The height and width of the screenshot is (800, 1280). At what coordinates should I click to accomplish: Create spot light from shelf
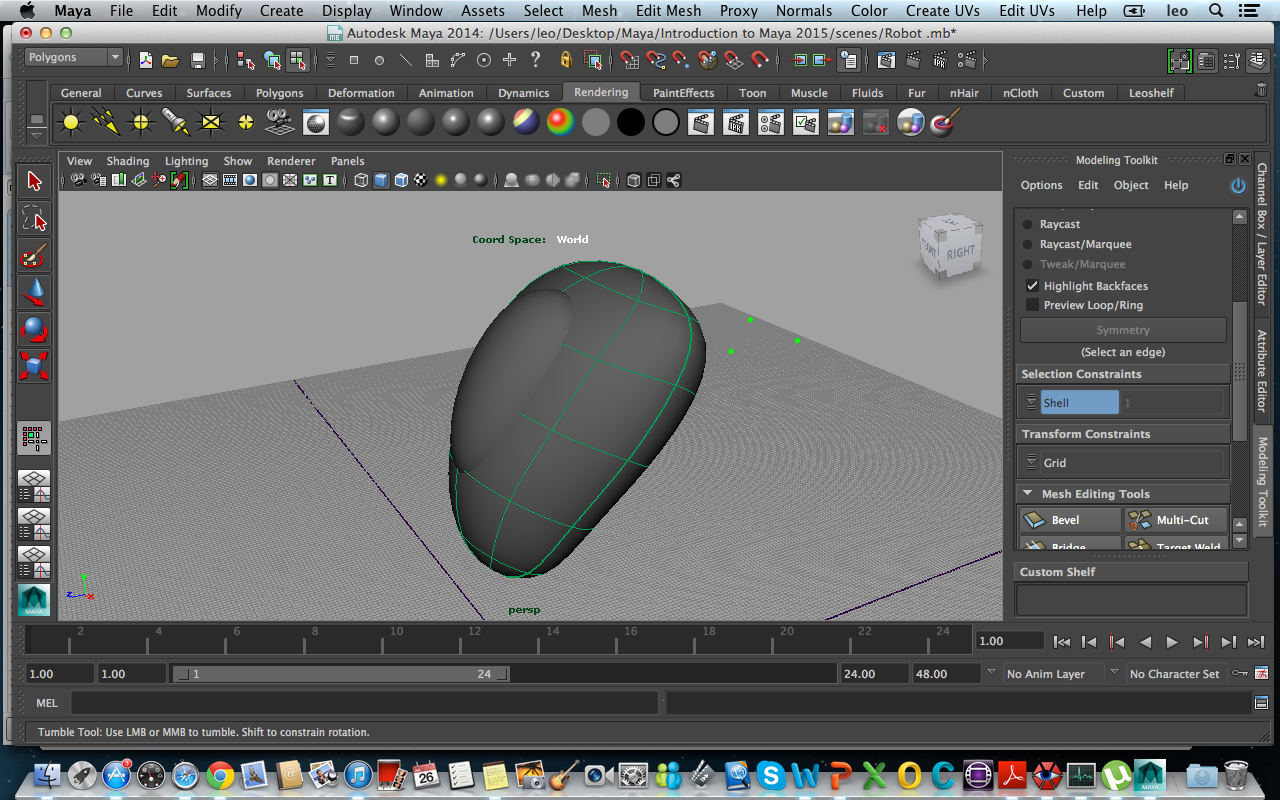point(175,123)
